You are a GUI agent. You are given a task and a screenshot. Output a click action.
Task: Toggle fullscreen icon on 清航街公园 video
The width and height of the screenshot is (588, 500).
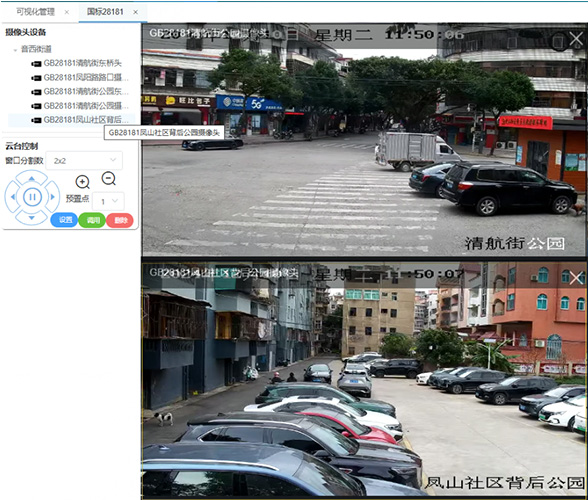click(558, 41)
